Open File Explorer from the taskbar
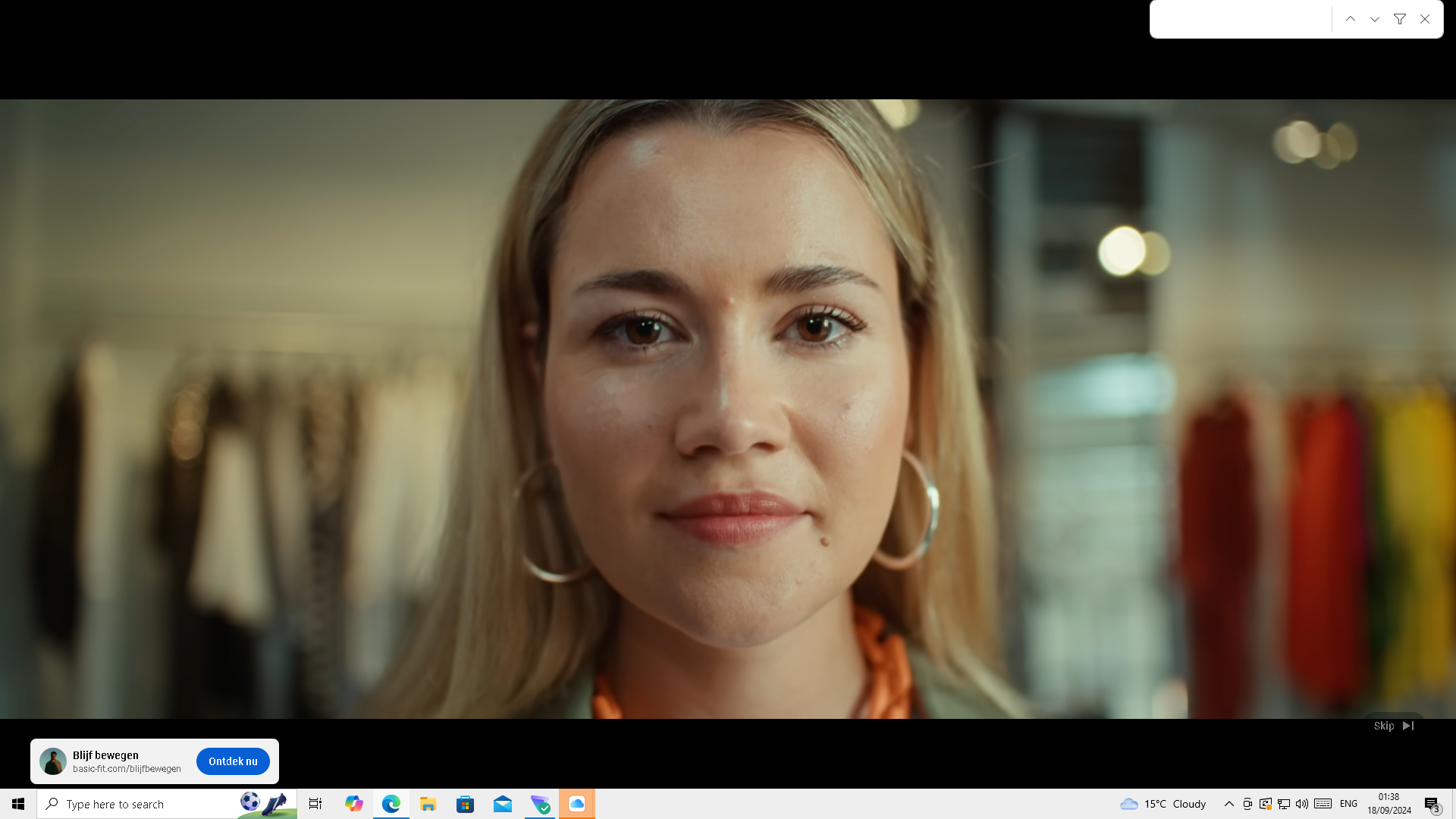This screenshot has width=1456, height=819. pos(428,804)
